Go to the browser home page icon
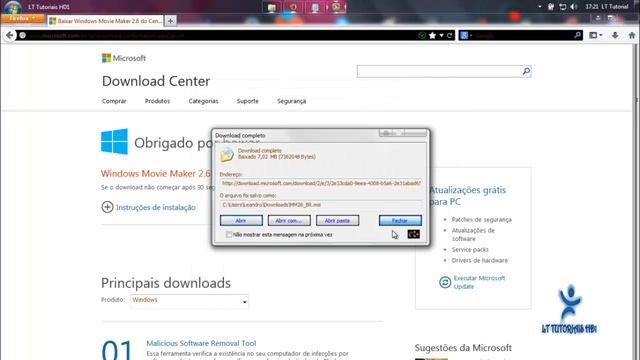This screenshot has width=640, height=360. [x=631, y=36]
